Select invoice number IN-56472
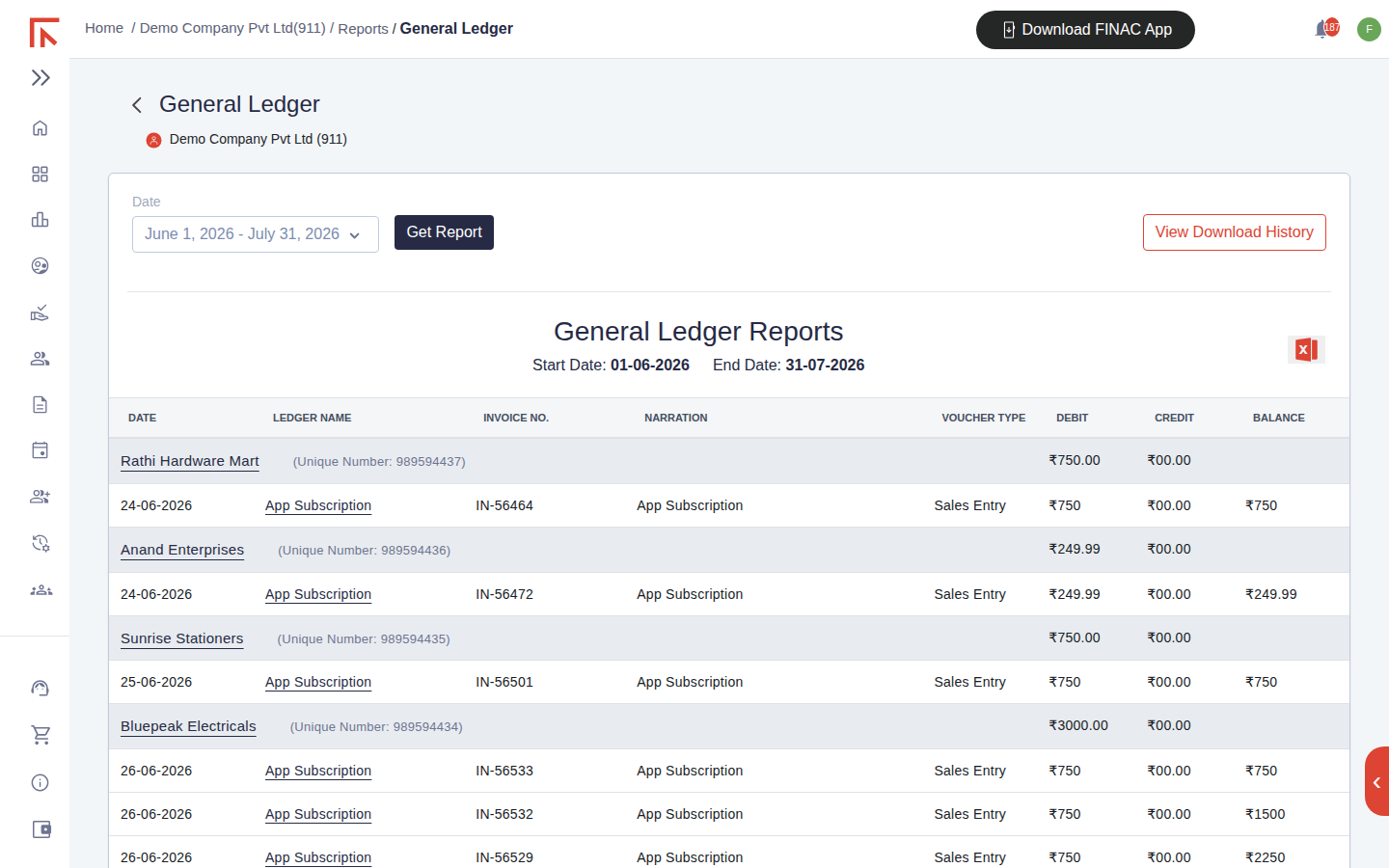The height and width of the screenshot is (868, 1389). (504, 594)
